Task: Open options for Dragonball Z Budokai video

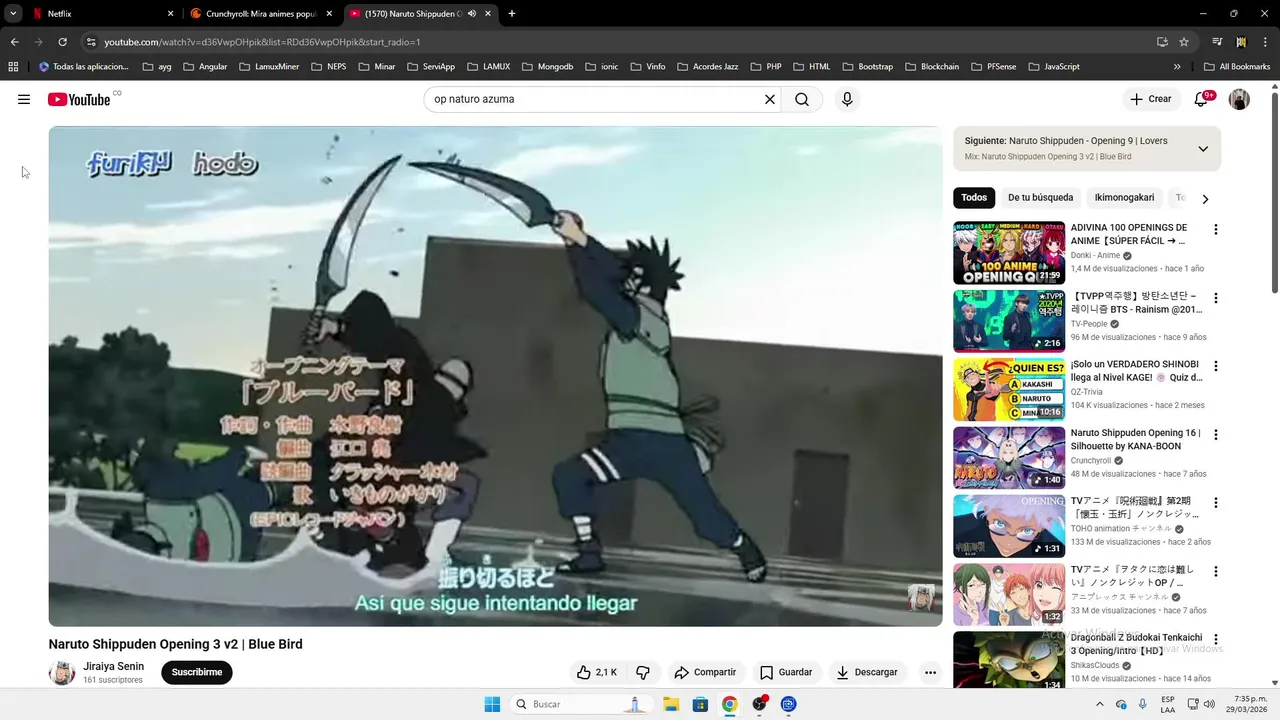Action: 1216,640
